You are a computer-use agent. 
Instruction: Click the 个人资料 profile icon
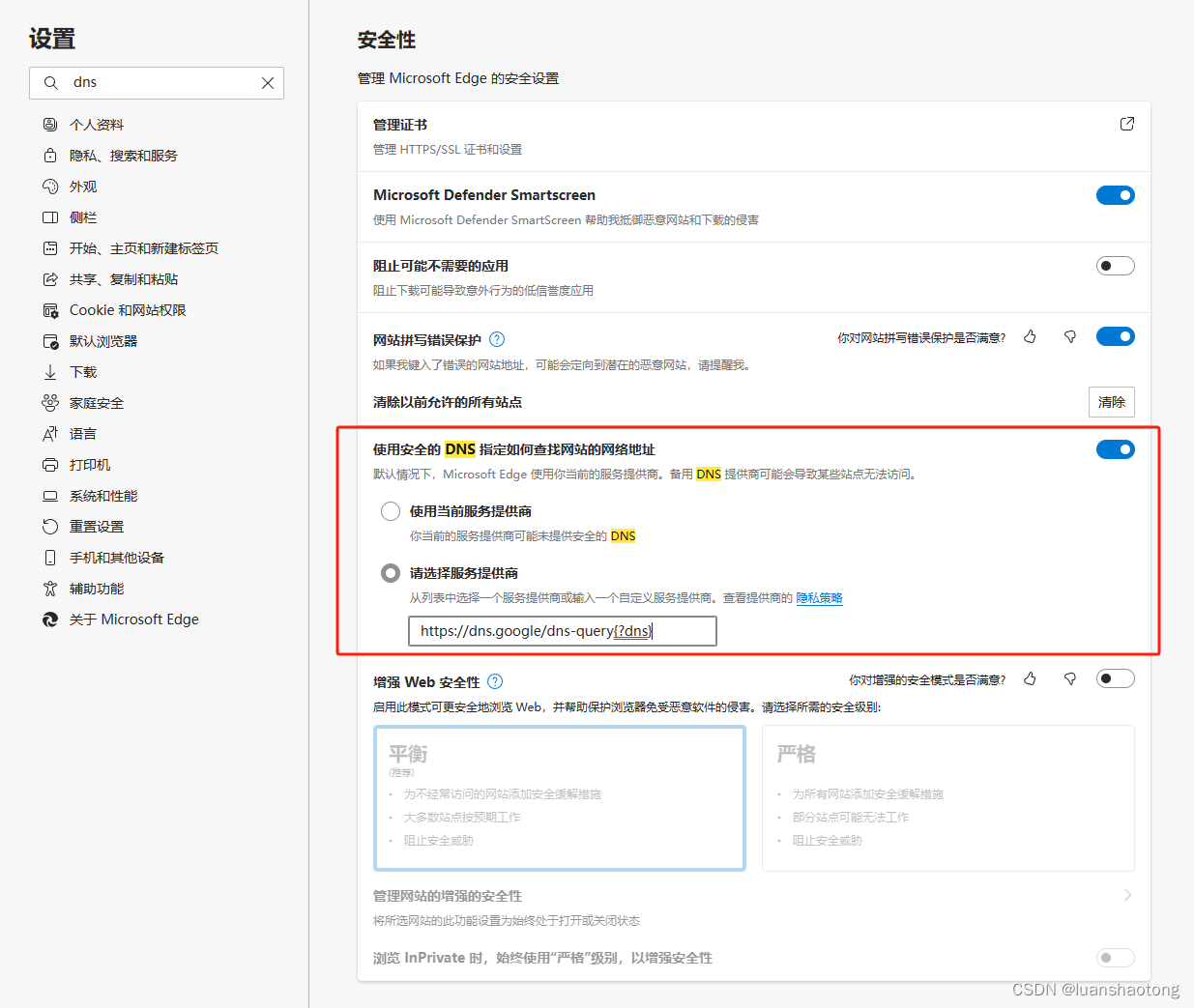(x=50, y=125)
